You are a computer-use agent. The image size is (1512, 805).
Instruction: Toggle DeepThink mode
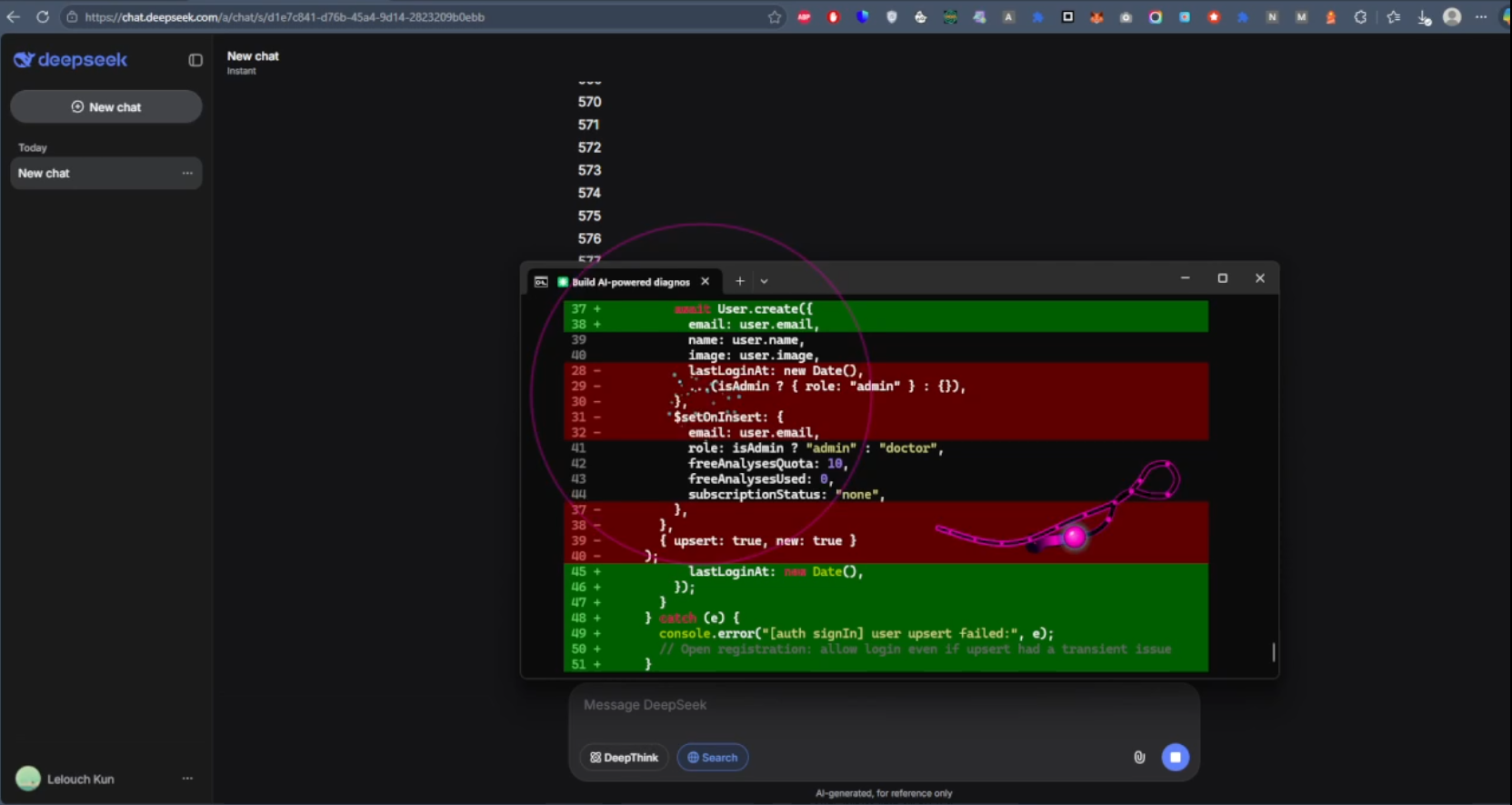625,758
